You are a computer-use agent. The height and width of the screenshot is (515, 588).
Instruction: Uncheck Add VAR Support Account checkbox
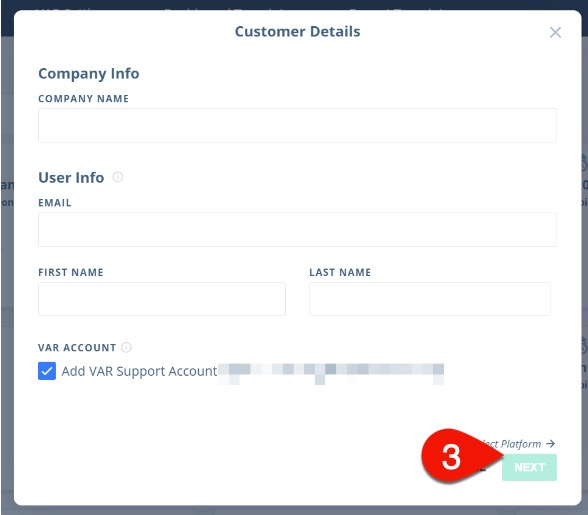point(47,371)
